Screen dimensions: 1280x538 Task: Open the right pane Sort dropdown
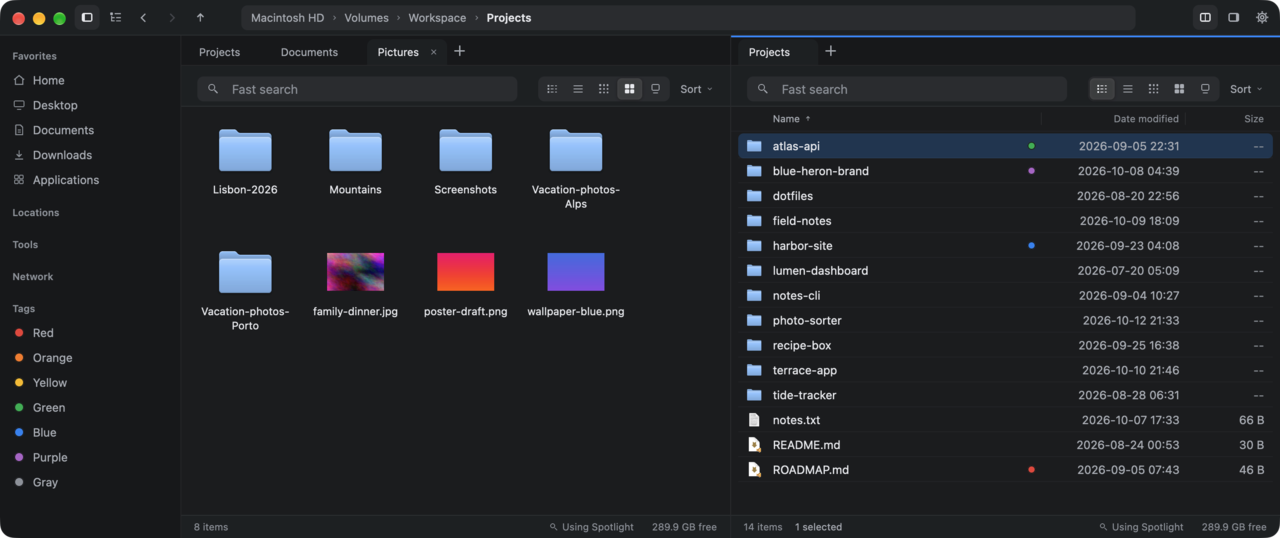(1246, 89)
